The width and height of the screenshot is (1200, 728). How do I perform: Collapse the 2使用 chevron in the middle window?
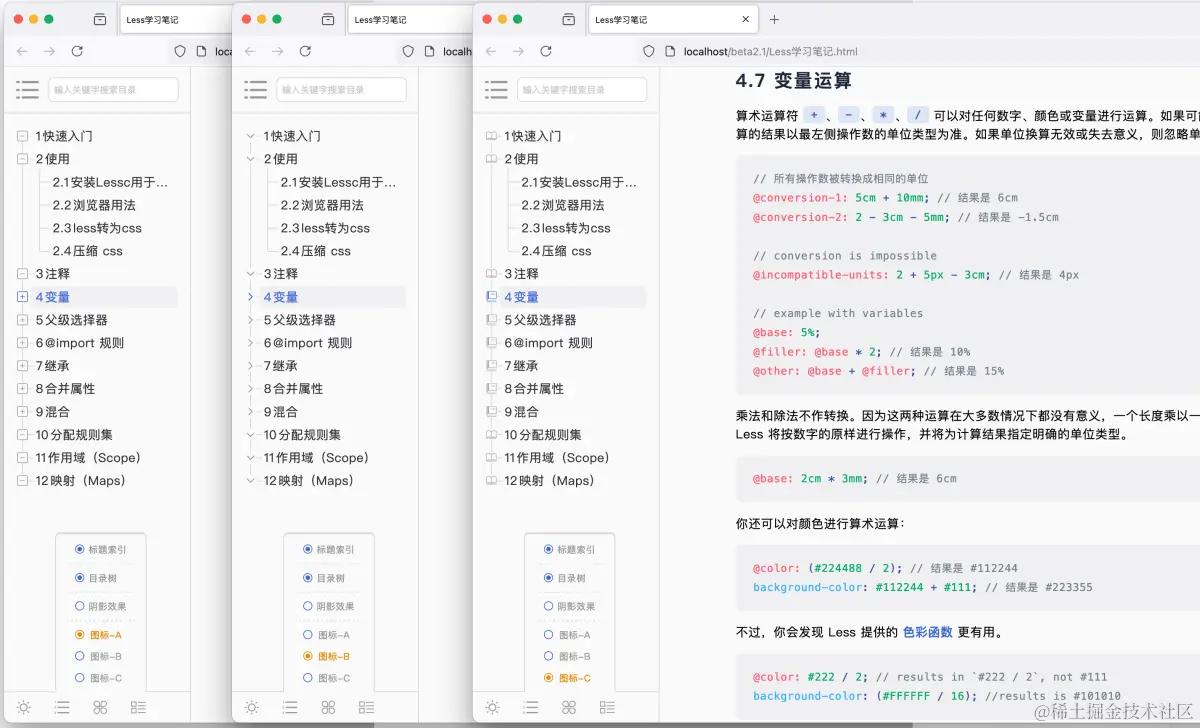tap(250, 159)
